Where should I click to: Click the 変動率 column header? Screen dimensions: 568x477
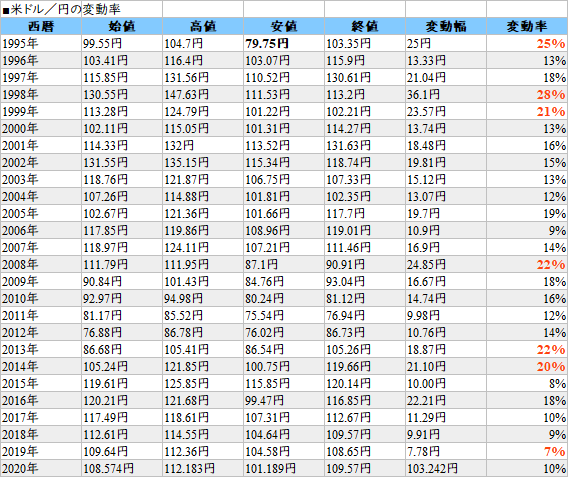click(527, 26)
